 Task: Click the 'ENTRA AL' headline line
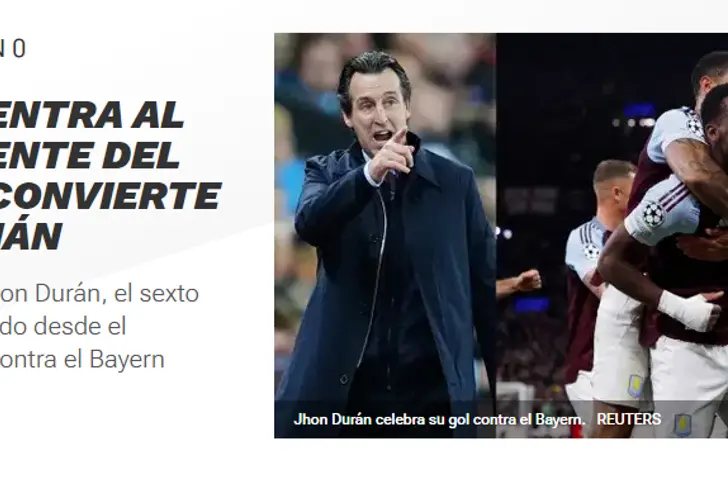[x=91, y=115]
